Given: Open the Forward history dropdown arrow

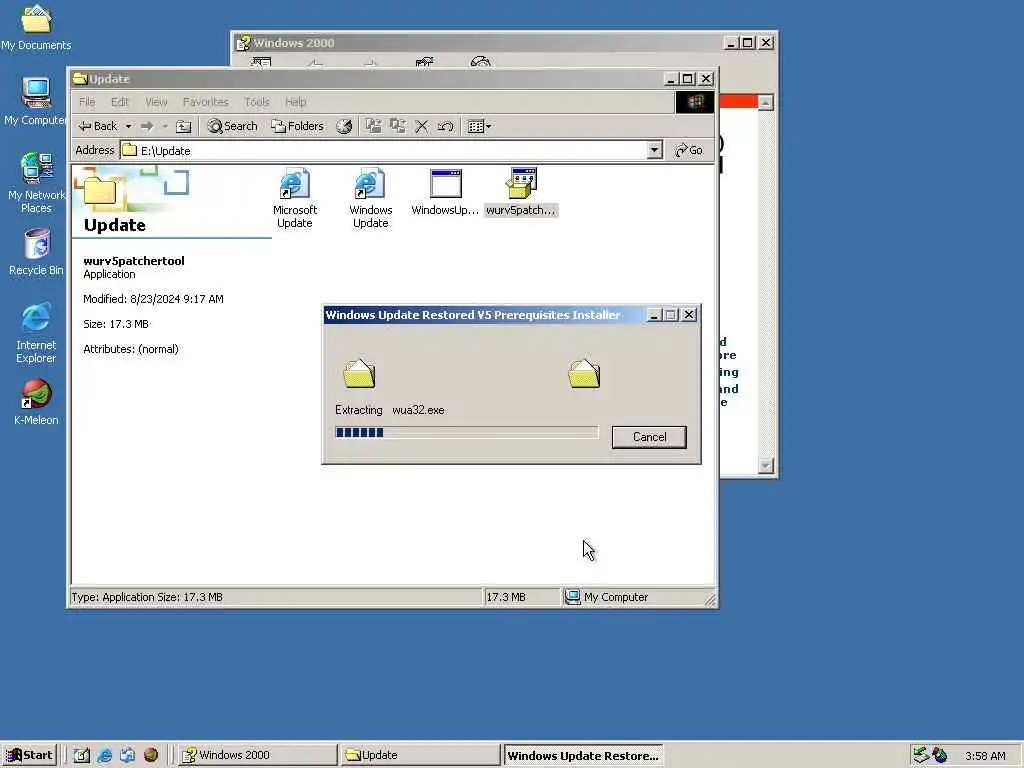Looking at the screenshot, I should point(165,126).
